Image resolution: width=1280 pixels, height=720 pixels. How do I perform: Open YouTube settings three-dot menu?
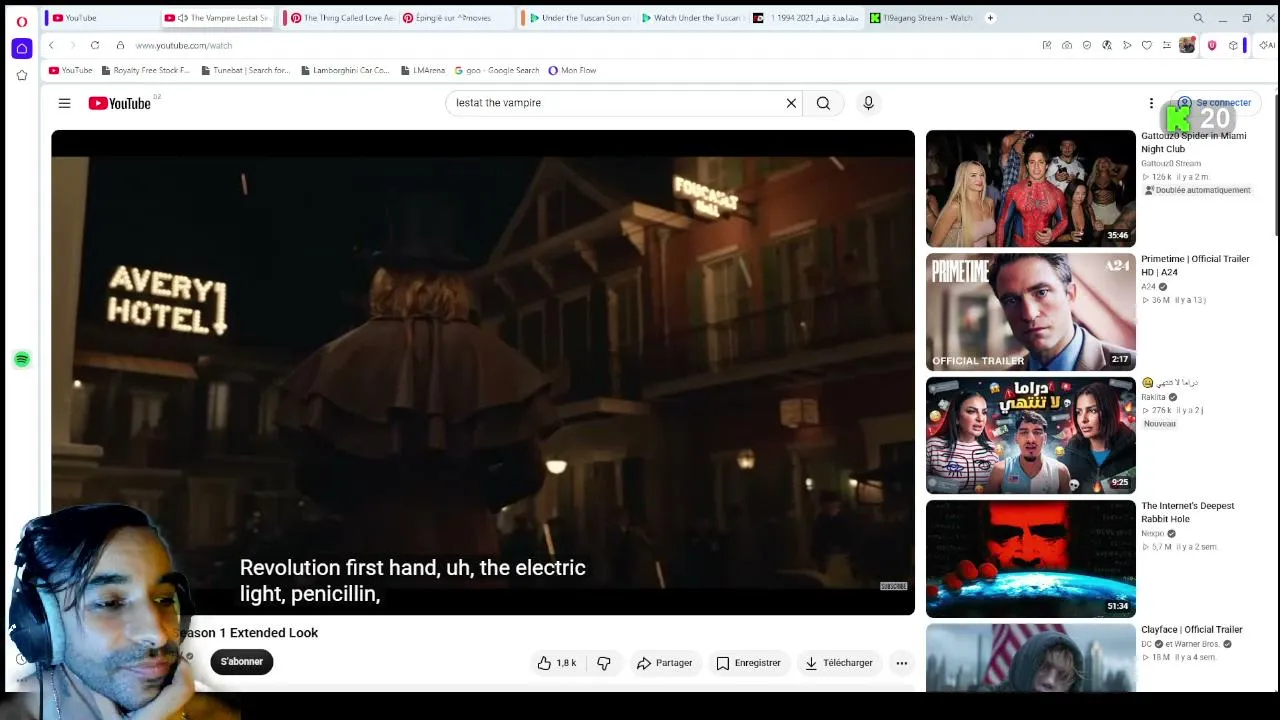pyautogui.click(x=1151, y=103)
